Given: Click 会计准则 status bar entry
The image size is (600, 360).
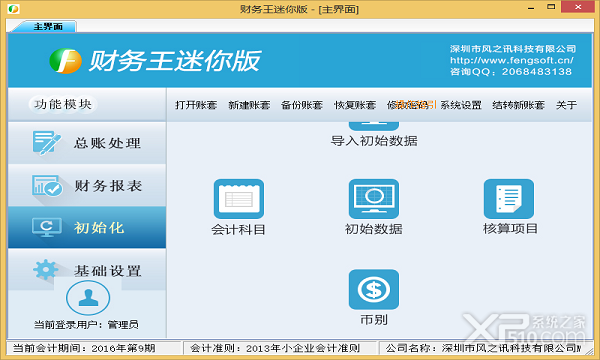Looking at the screenshot, I should (275, 348).
